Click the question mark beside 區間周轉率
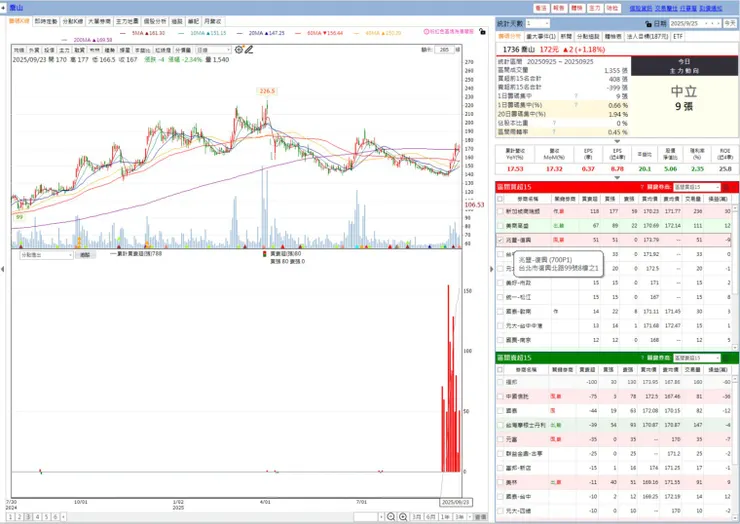The height and width of the screenshot is (524, 740). 554,132
